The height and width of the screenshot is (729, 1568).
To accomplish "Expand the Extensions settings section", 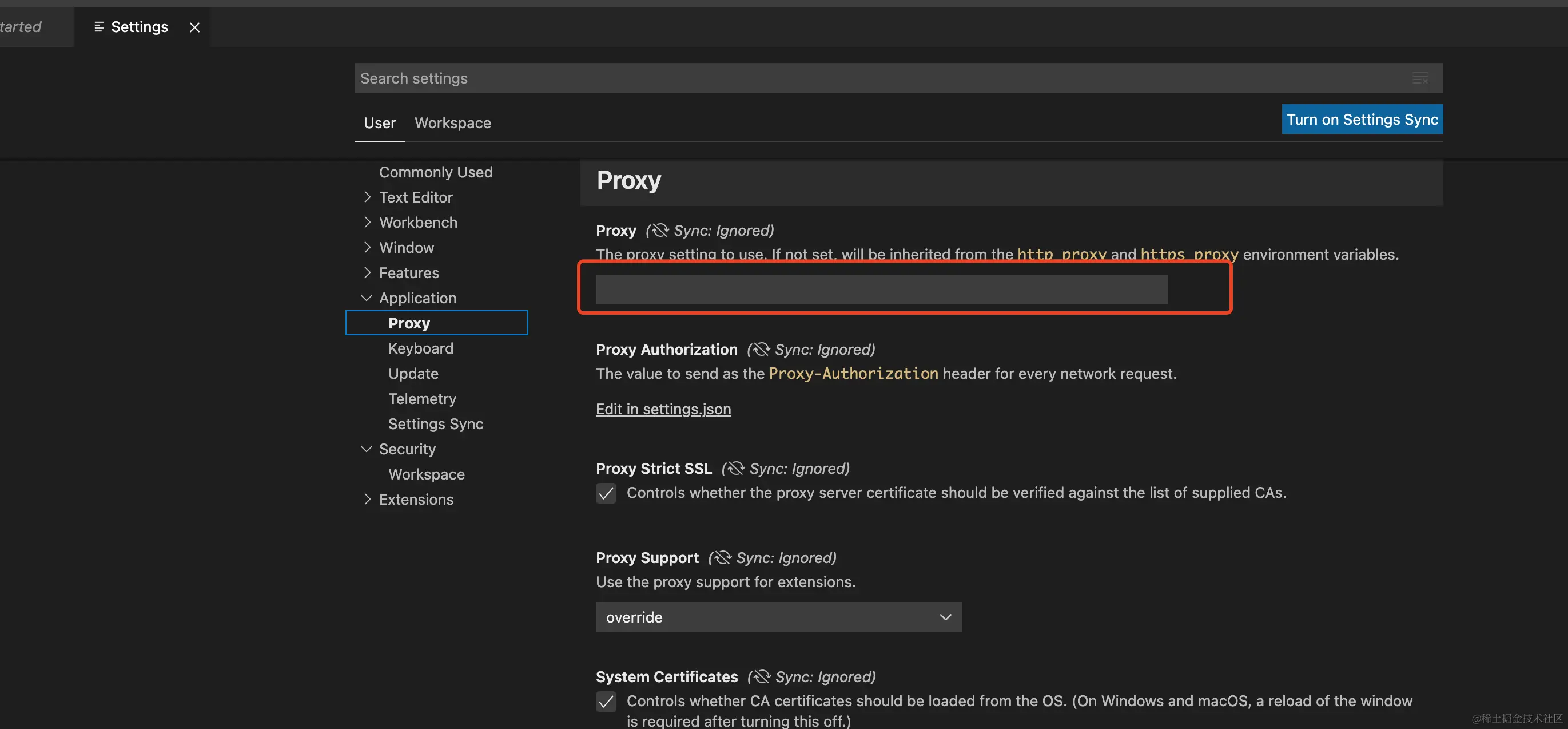I will (367, 500).
